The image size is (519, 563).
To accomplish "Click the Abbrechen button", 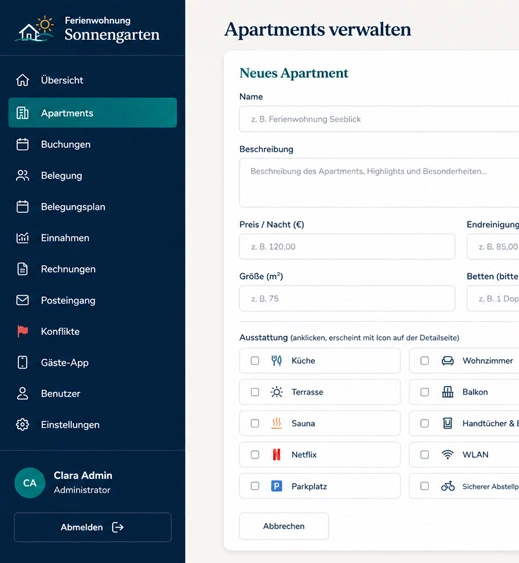I will pos(284,526).
